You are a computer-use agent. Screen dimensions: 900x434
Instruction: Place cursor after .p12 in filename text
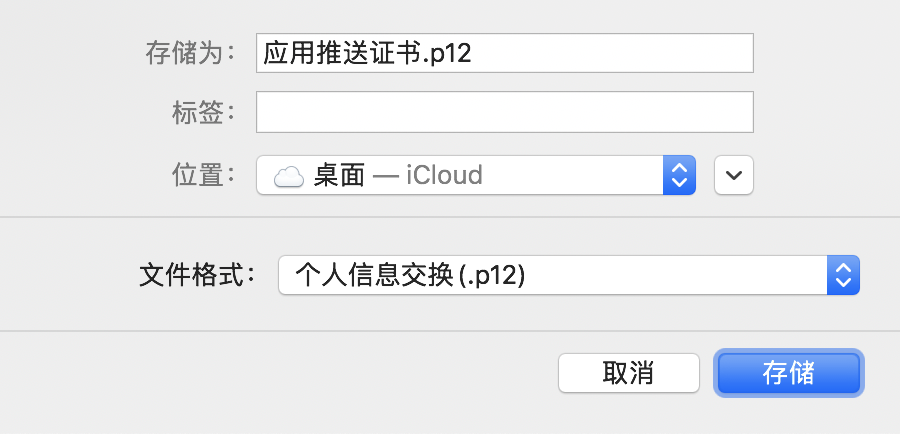click(x=472, y=53)
